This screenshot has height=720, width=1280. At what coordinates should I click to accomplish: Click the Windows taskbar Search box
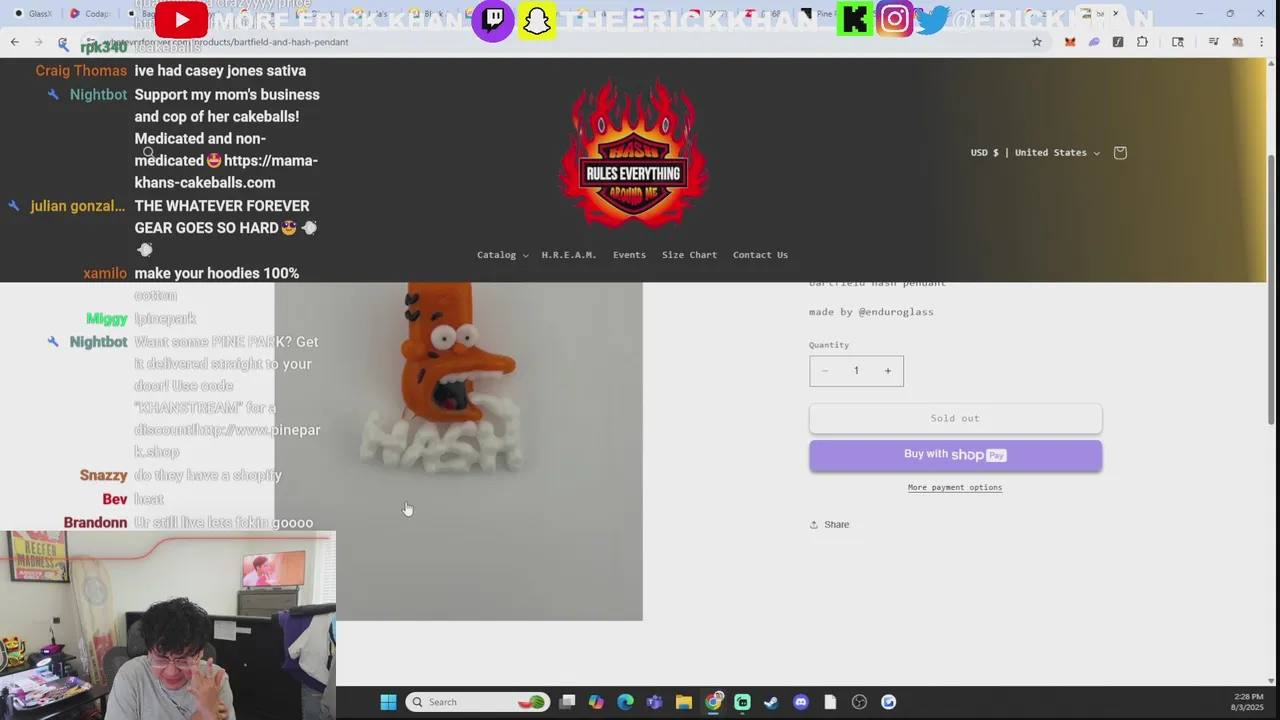tap(477, 702)
